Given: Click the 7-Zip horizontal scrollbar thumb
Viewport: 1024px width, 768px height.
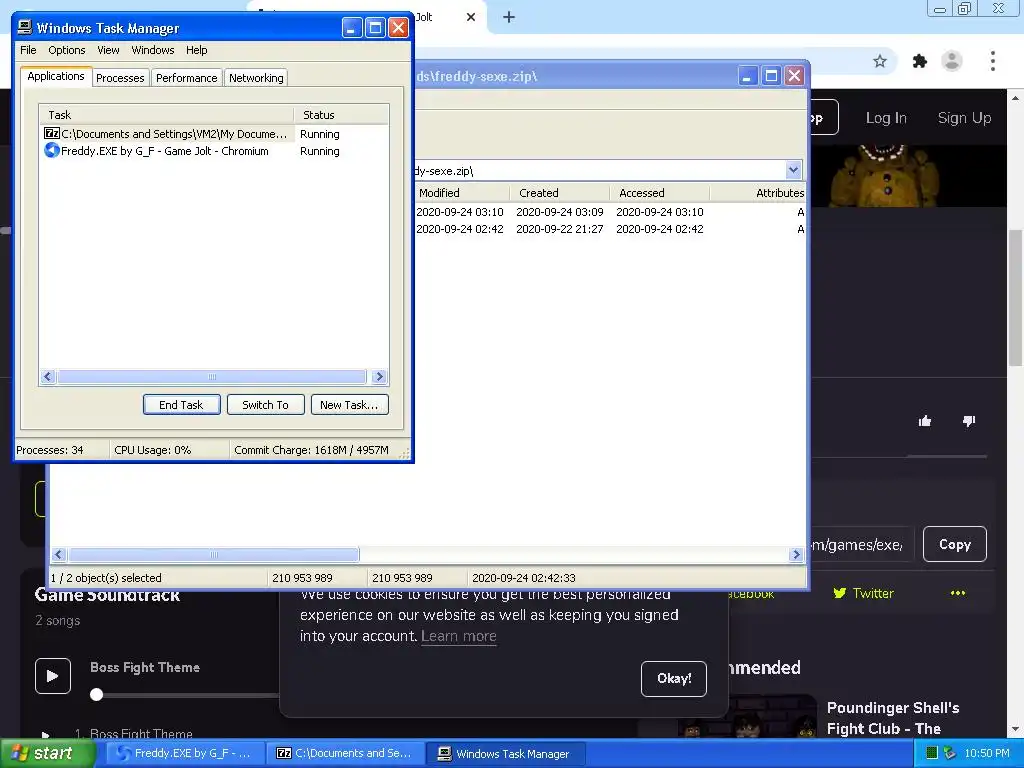Looking at the screenshot, I should pos(214,554).
